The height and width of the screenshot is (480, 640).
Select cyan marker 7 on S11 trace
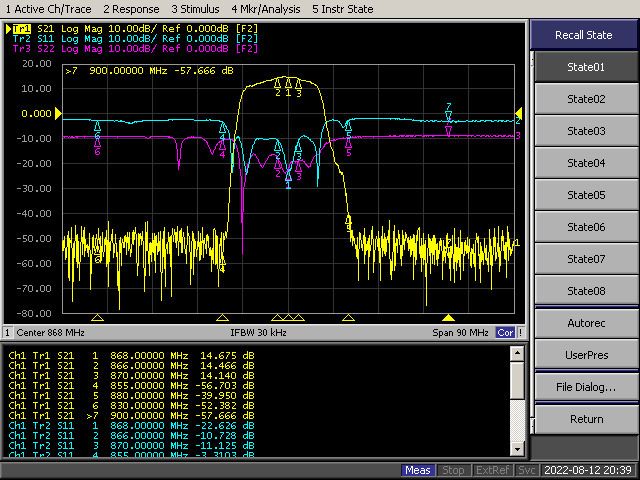point(449,112)
